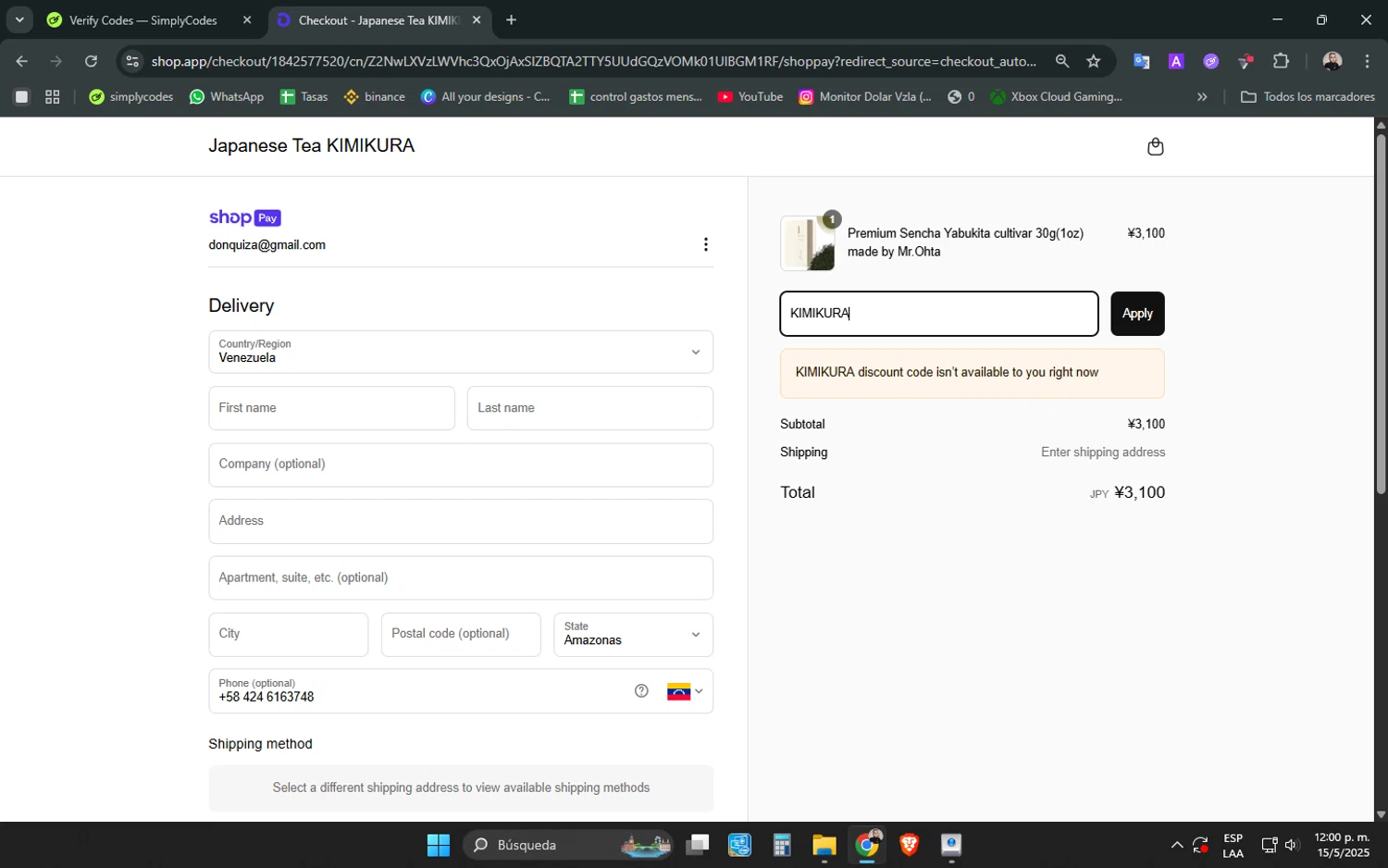
Task: Click the Postal code field
Action: point(461,635)
